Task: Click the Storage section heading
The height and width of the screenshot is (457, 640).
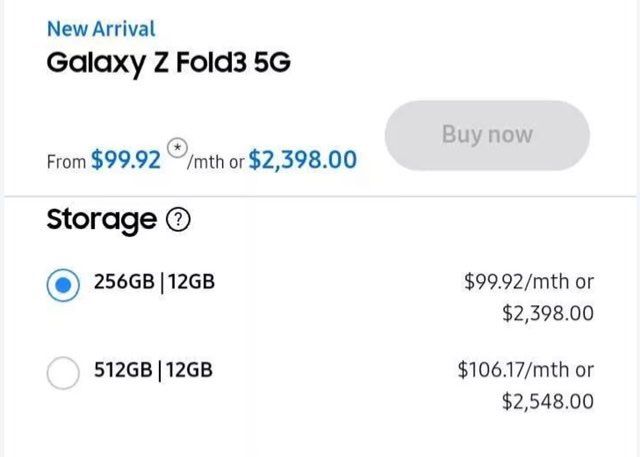Action: (102, 220)
